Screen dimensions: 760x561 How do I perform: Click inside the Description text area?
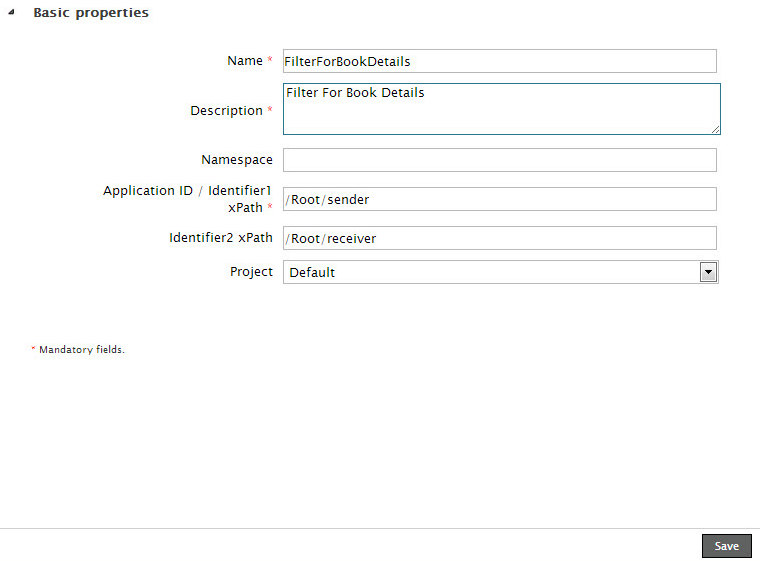(x=499, y=108)
